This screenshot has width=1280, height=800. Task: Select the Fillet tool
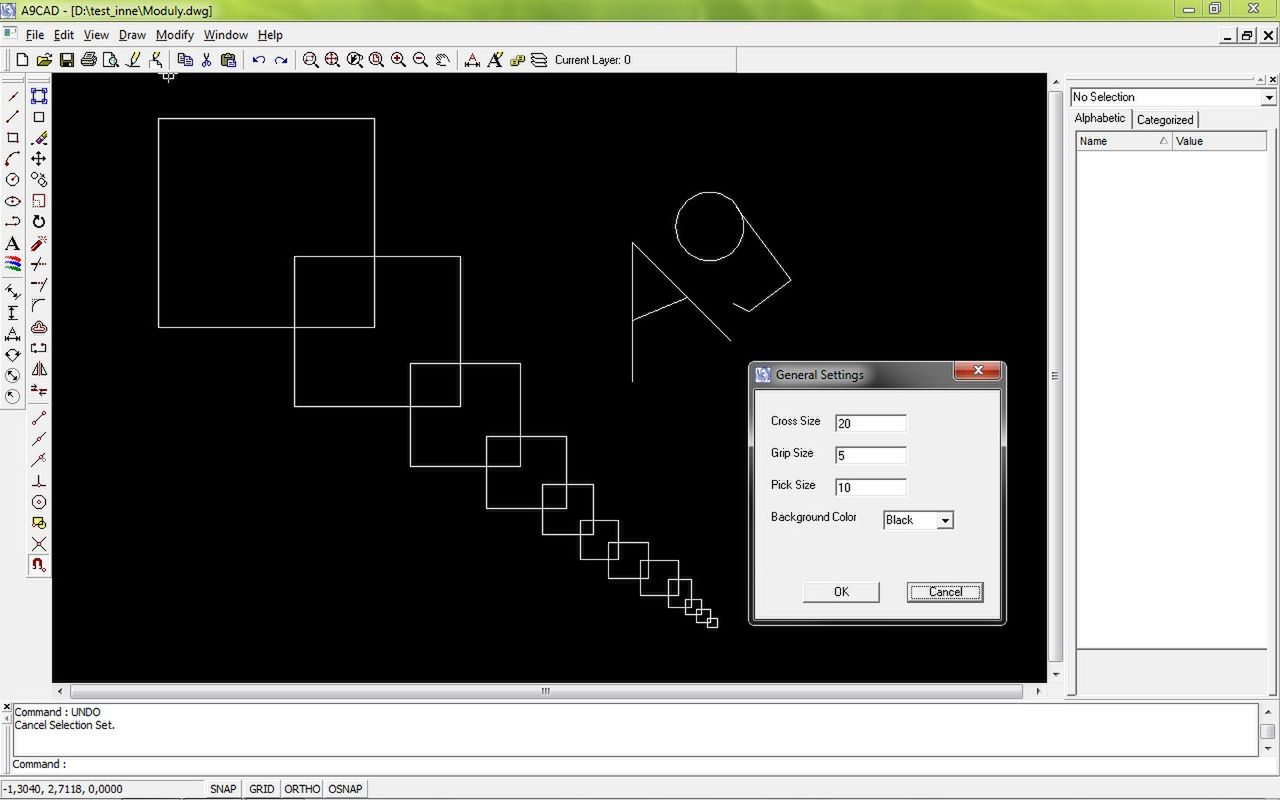(39, 306)
